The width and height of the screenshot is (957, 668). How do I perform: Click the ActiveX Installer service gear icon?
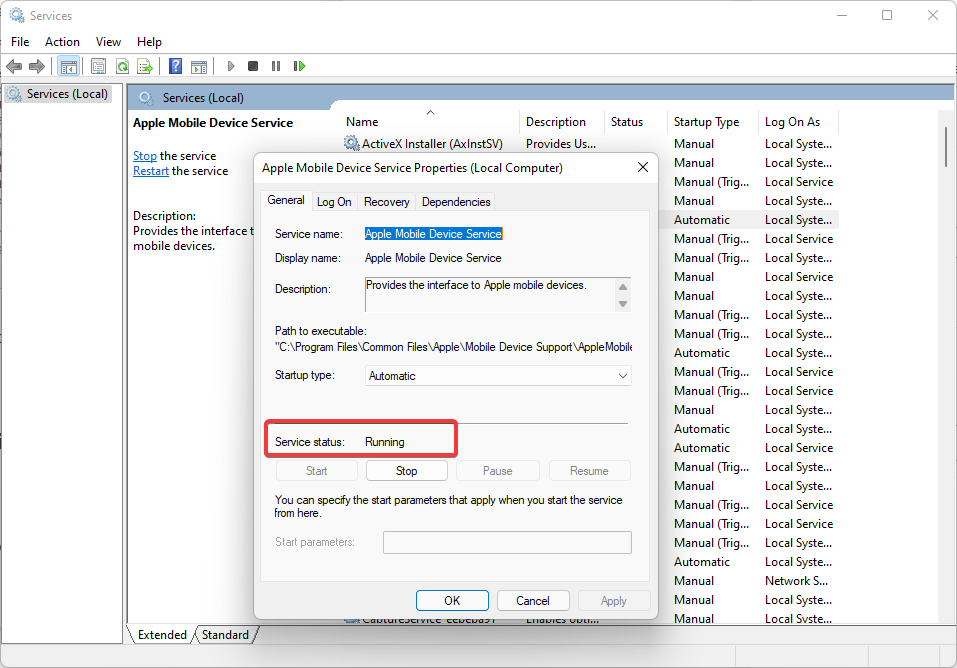352,143
